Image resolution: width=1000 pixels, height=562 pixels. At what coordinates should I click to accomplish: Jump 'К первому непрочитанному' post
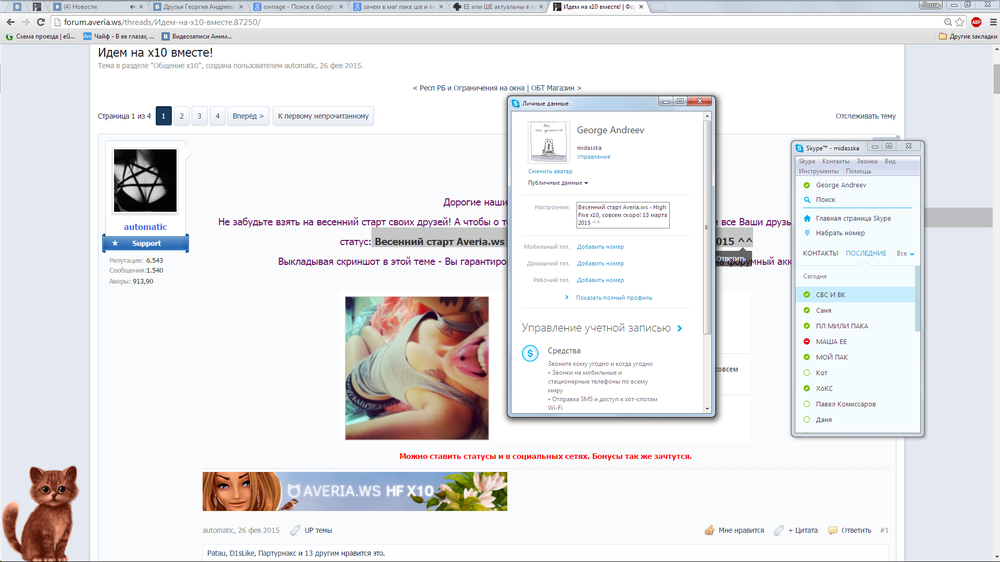(323, 116)
